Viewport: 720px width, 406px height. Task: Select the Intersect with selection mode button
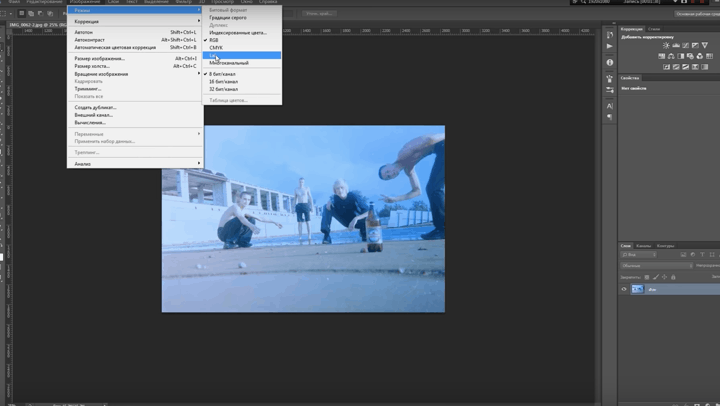pos(50,13)
